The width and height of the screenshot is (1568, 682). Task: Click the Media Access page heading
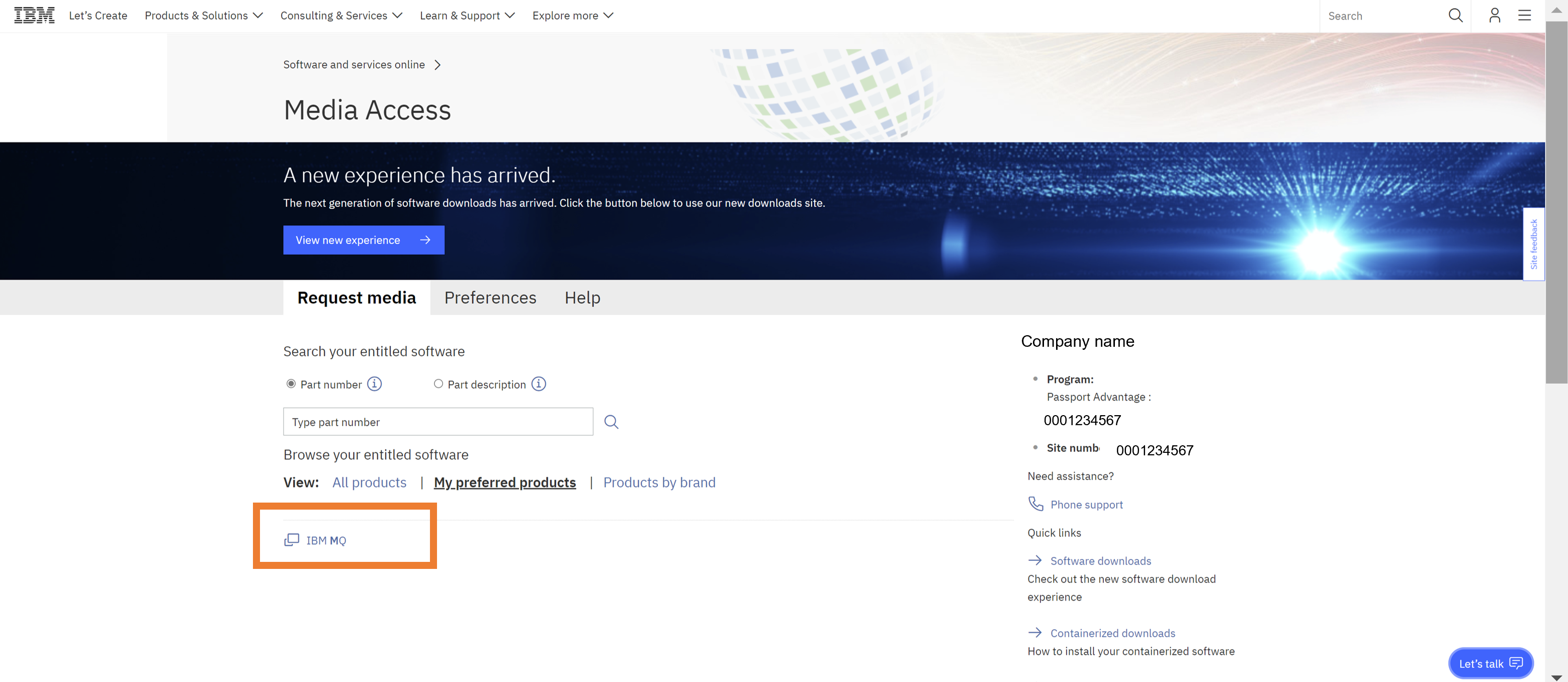[x=367, y=110]
